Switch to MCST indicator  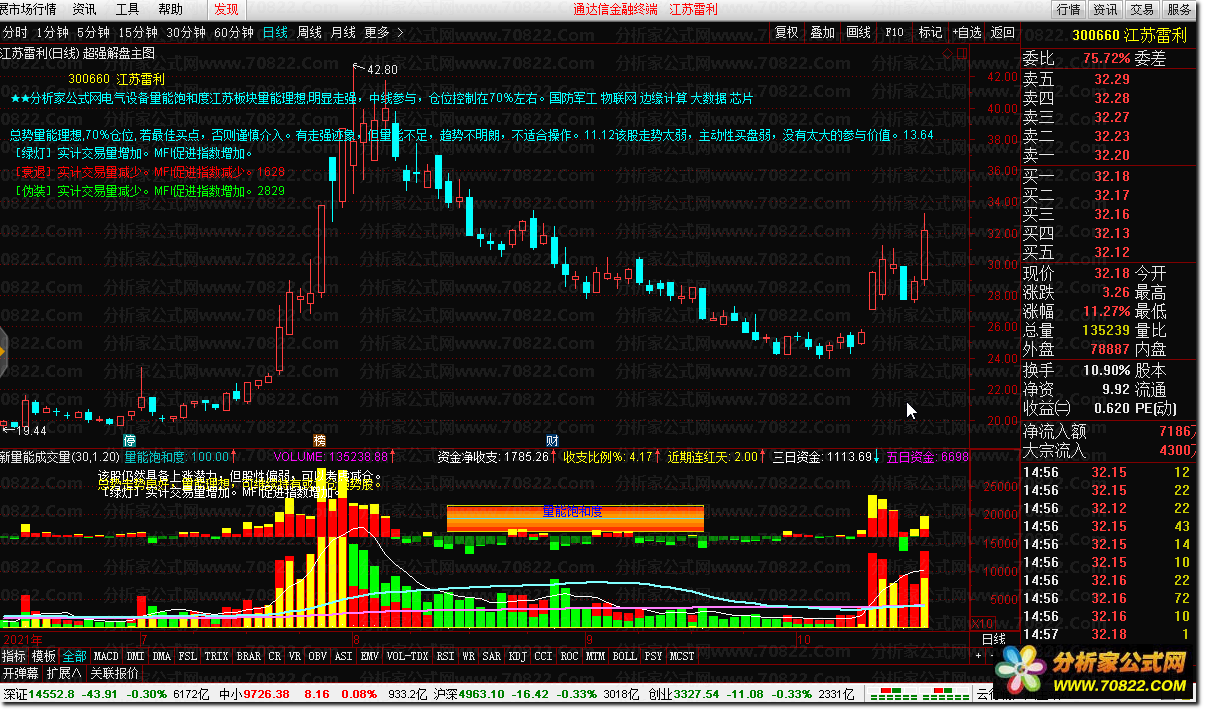682,656
